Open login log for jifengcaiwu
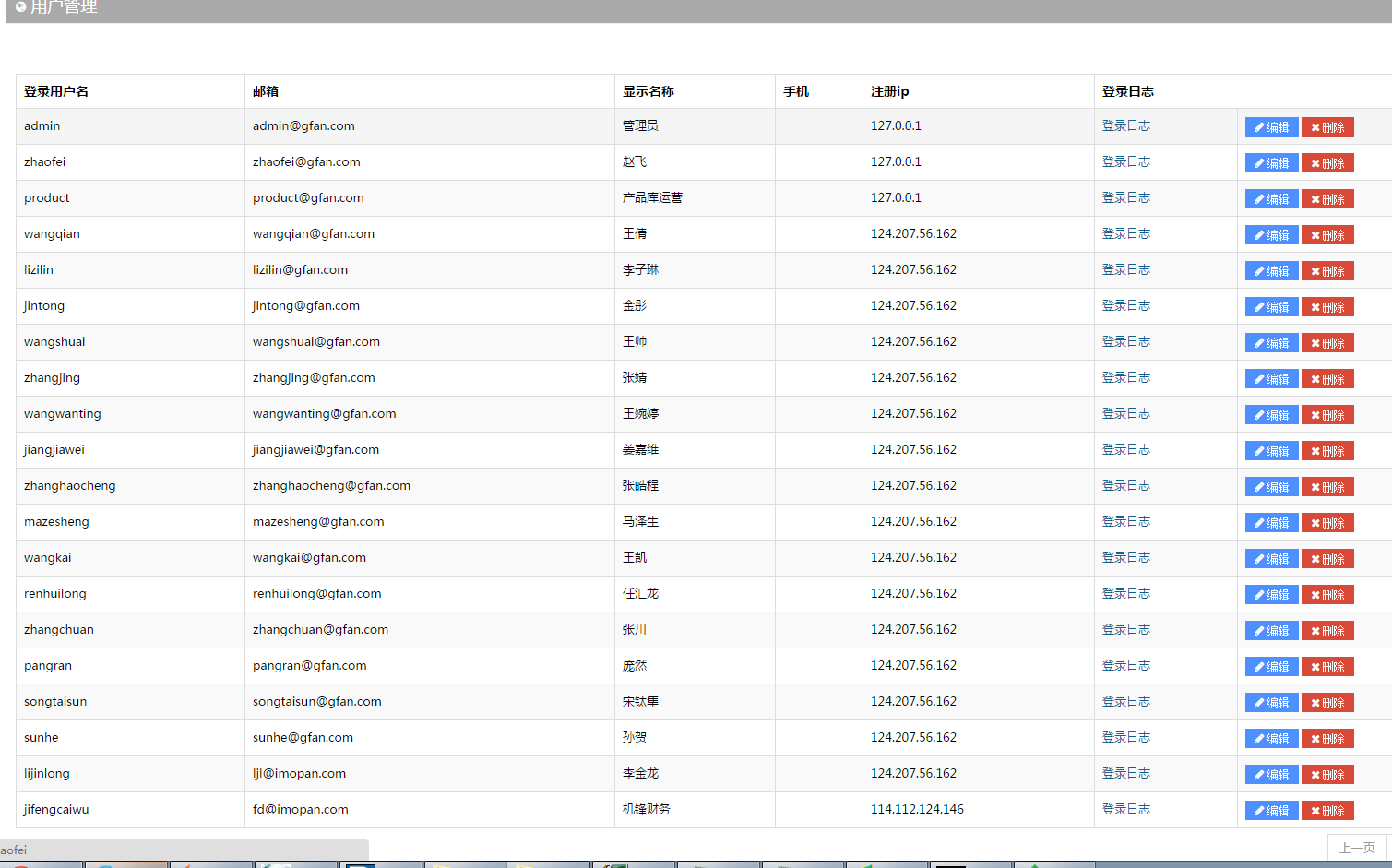The width and height of the screenshot is (1392, 868). (x=1125, y=809)
